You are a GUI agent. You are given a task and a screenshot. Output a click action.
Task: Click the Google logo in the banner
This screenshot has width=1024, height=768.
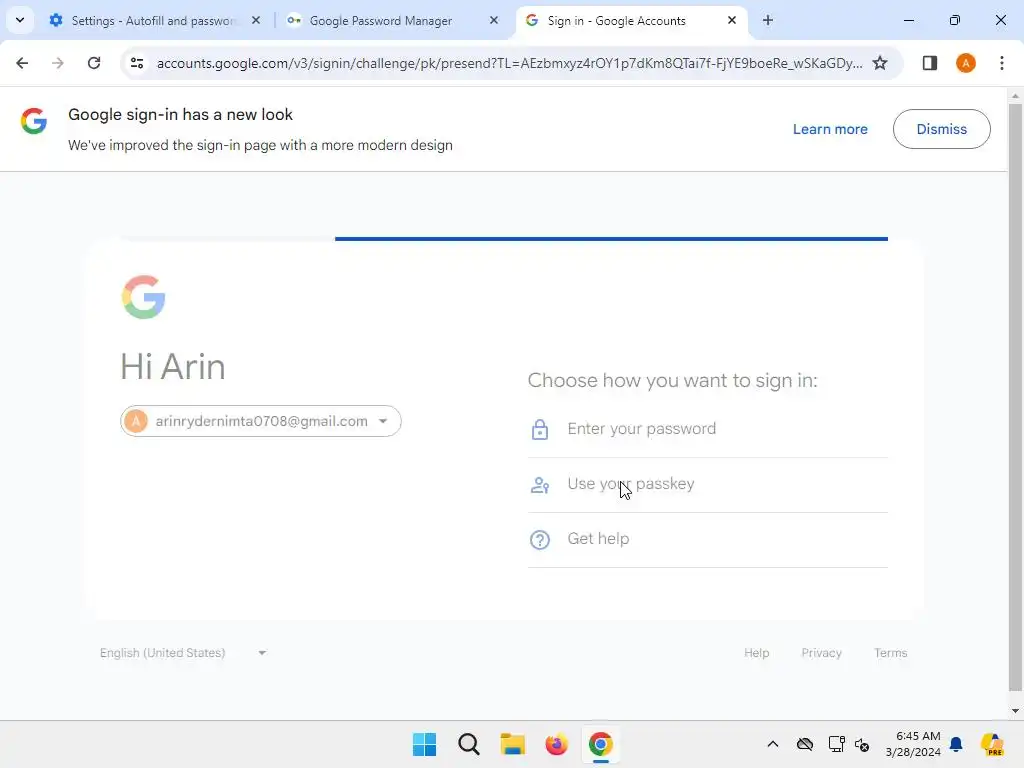[34, 121]
